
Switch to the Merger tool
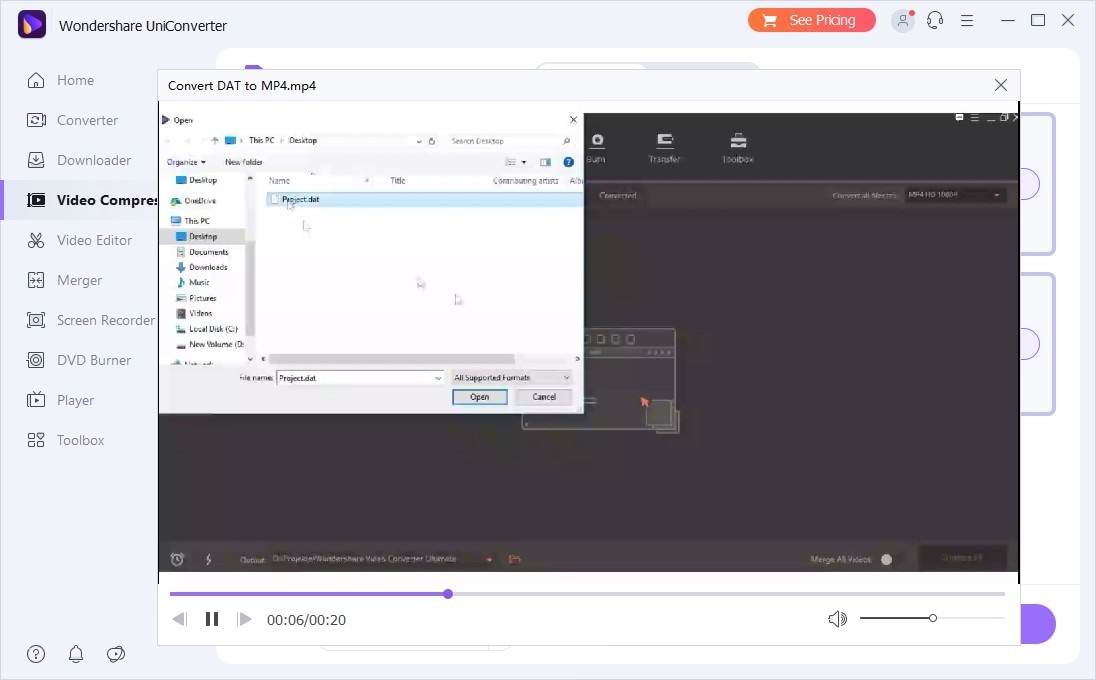click(x=64, y=280)
